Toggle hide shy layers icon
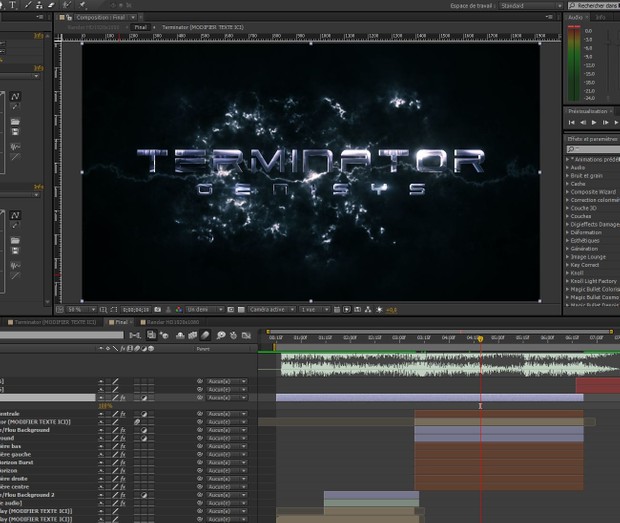Viewport: 620px width, 523px height. click(180, 335)
